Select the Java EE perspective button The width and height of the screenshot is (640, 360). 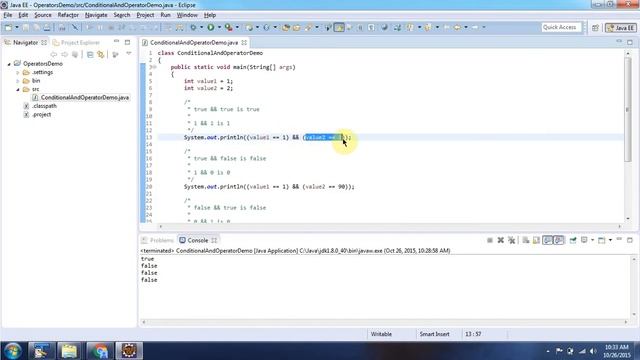tap(621, 28)
